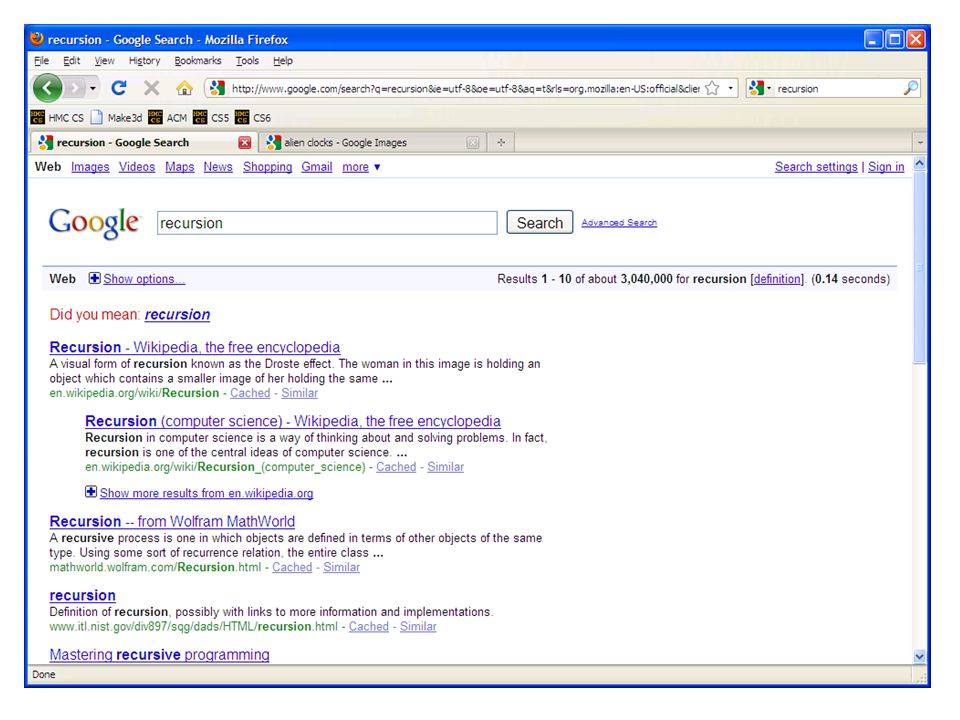Open the File menu
Viewport: 960px width, 720px height.
(42, 61)
